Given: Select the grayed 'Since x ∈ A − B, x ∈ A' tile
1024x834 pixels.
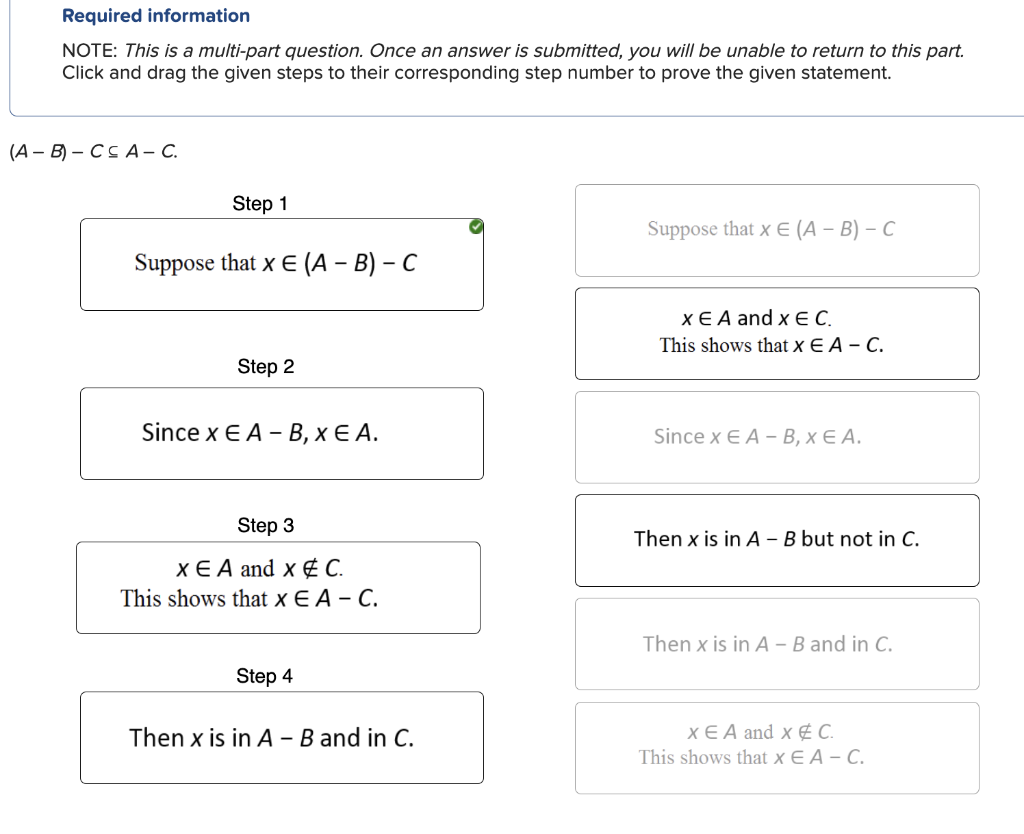Looking at the screenshot, I should (x=777, y=437).
